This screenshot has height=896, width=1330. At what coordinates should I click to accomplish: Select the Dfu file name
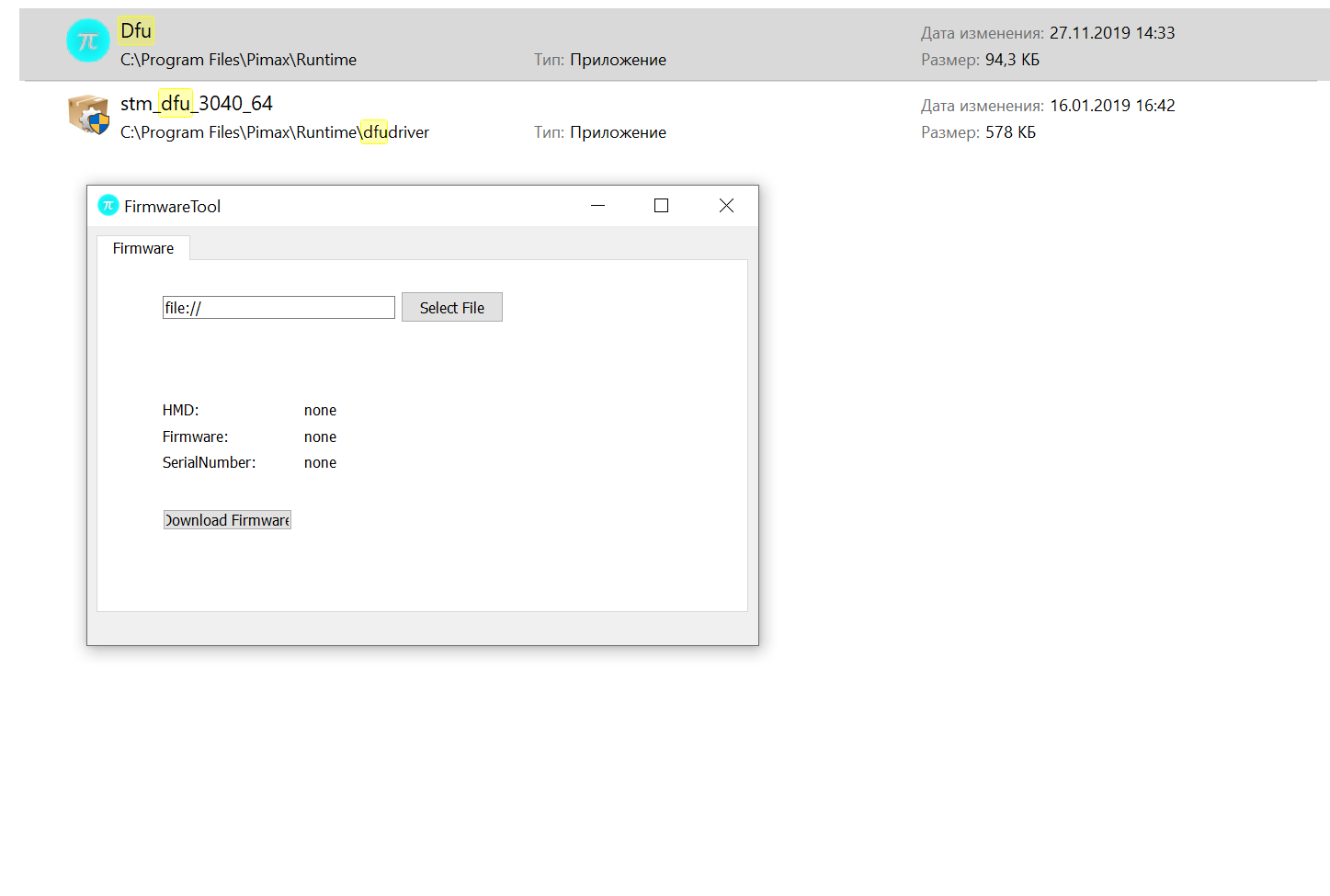tap(136, 30)
